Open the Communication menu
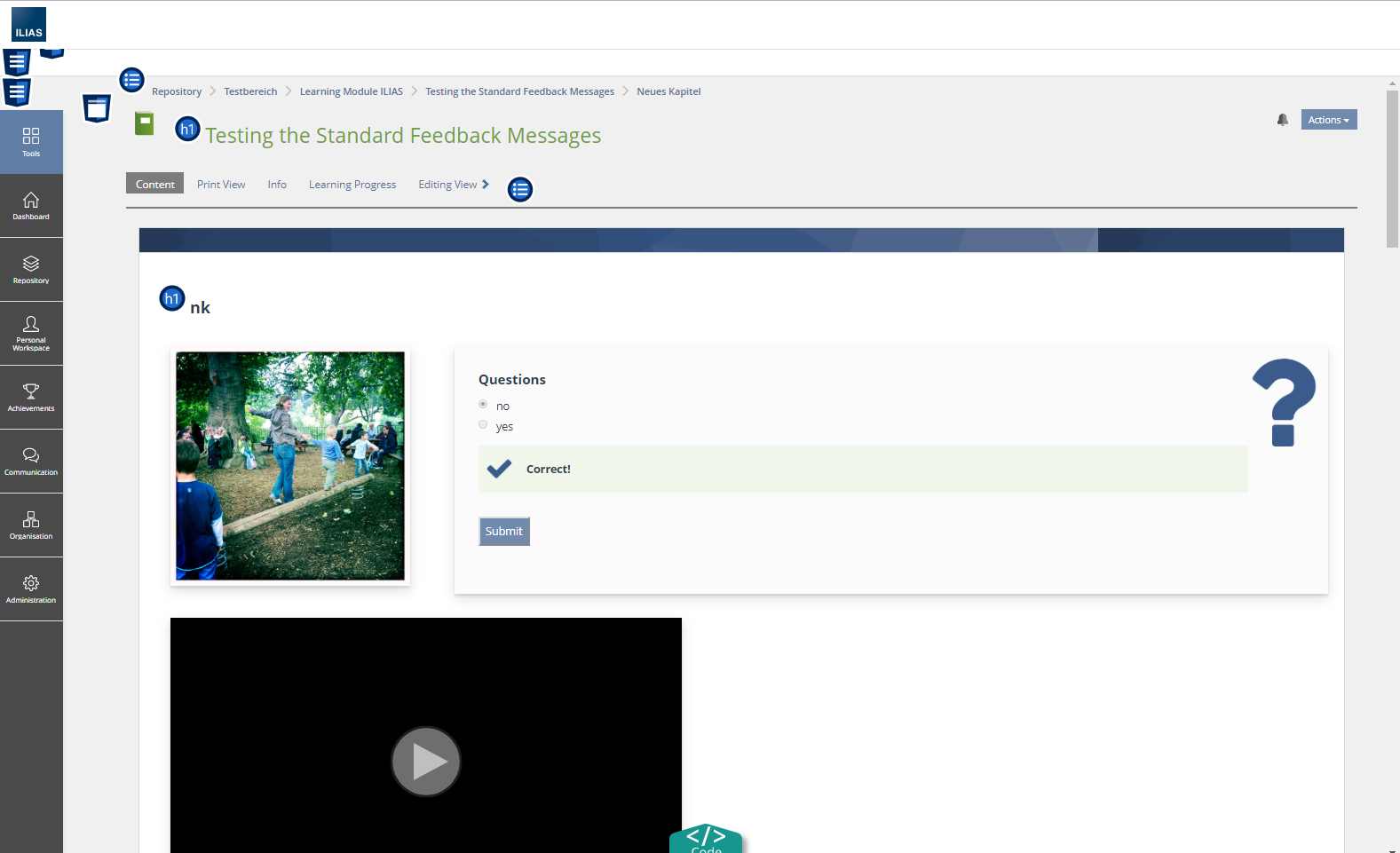Viewport: 1400px width, 853px height. pyautogui.click(x=31, y=462)
